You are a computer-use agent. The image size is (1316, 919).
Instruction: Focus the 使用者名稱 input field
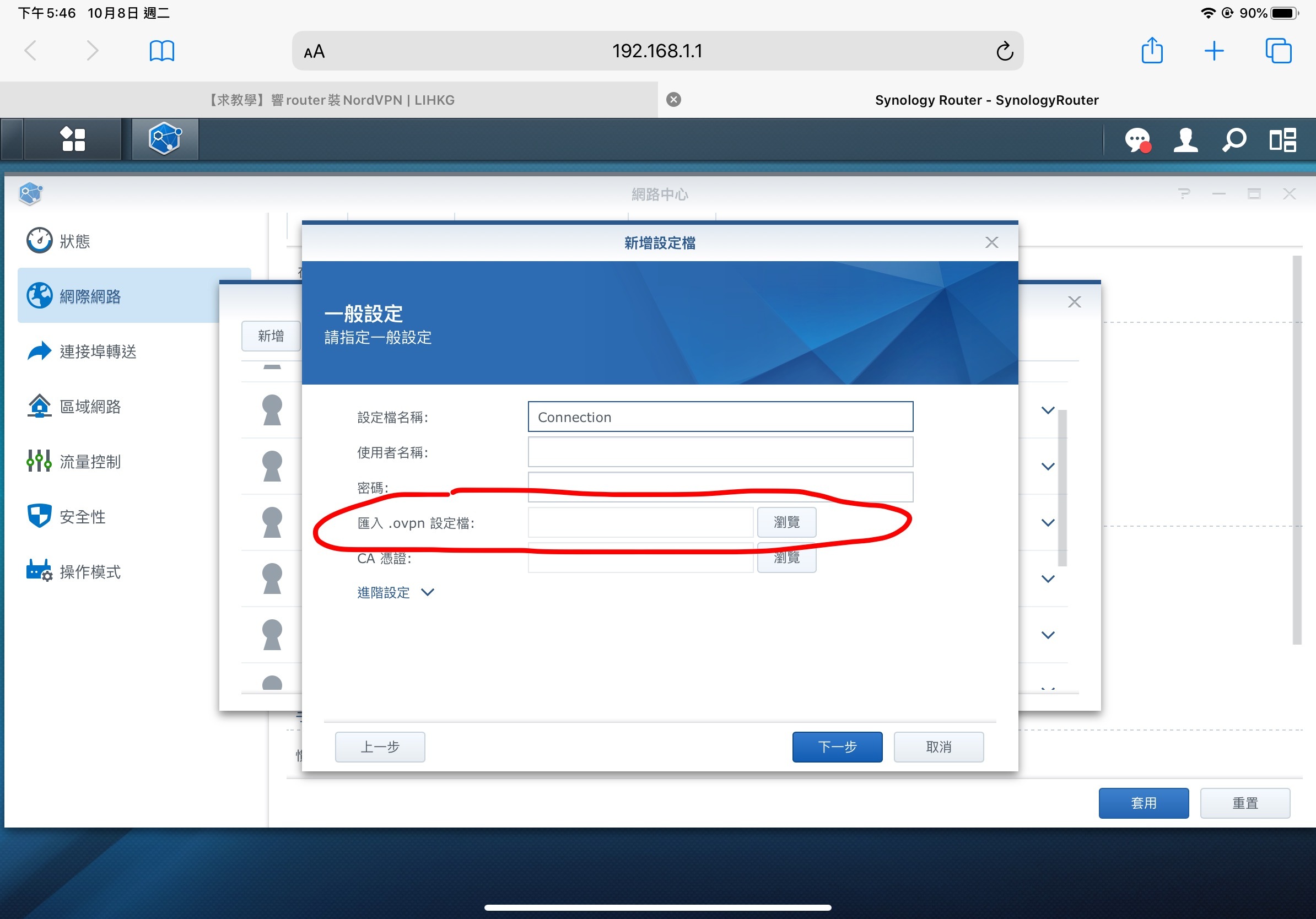point(720,452)
